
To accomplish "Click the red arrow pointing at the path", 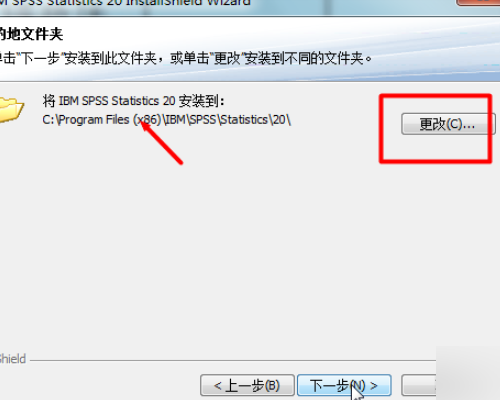I will [x=162, y=143].
